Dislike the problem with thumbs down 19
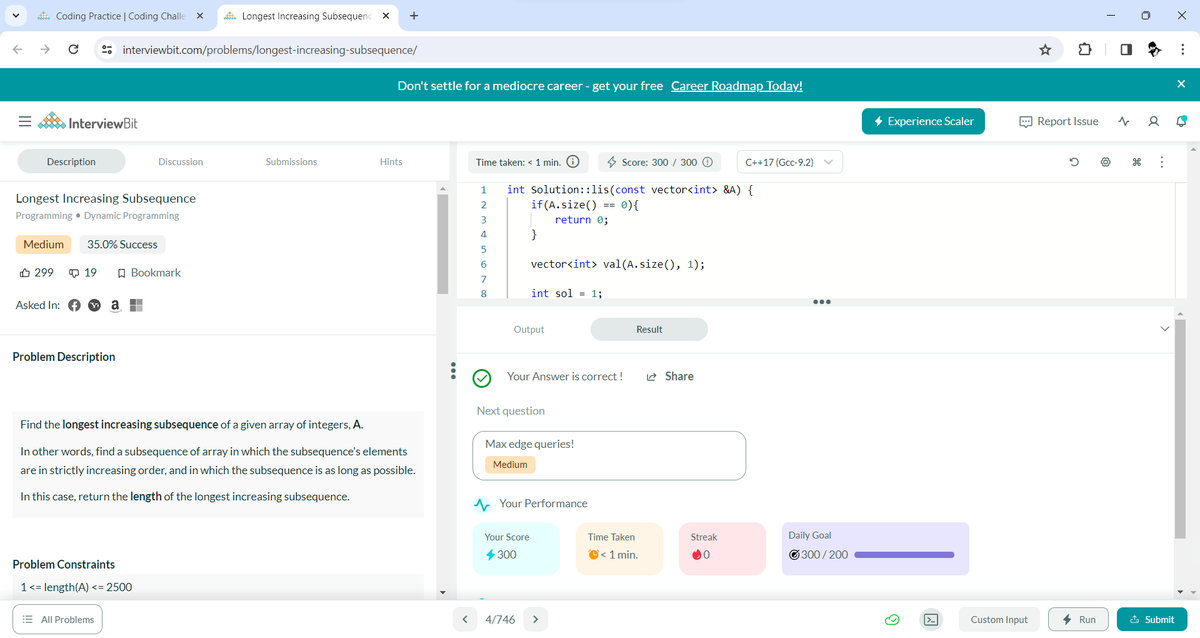The height and width of the screenshot is (638, 1200). 82,273
